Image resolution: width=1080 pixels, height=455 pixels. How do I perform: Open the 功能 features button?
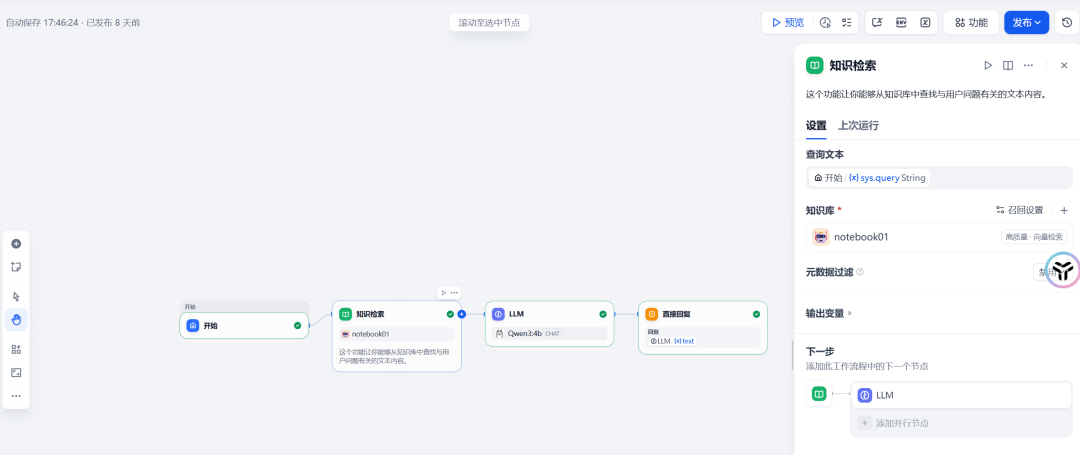click(970, 23)
